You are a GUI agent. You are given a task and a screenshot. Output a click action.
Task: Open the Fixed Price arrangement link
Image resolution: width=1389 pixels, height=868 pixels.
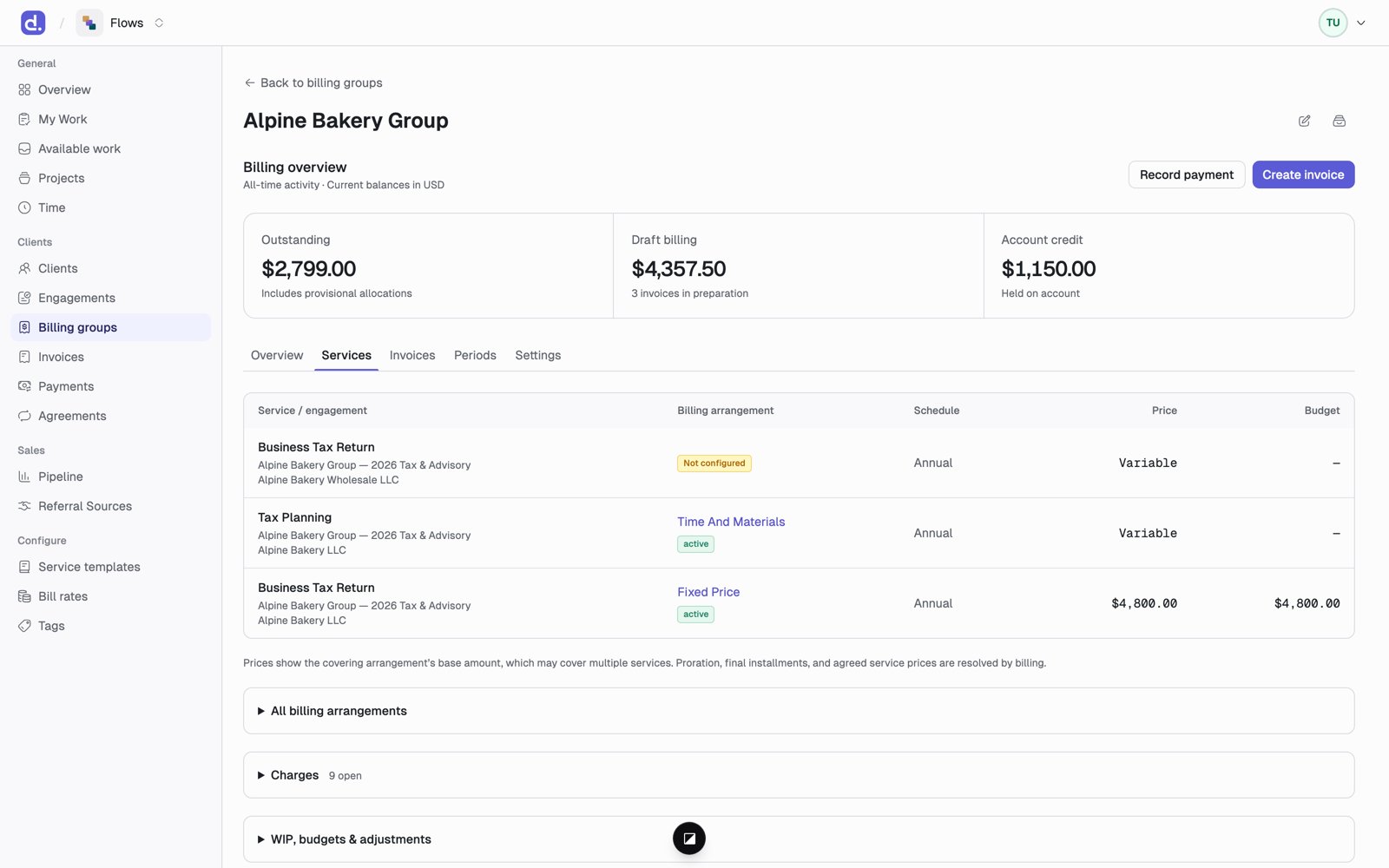point(708,592)
